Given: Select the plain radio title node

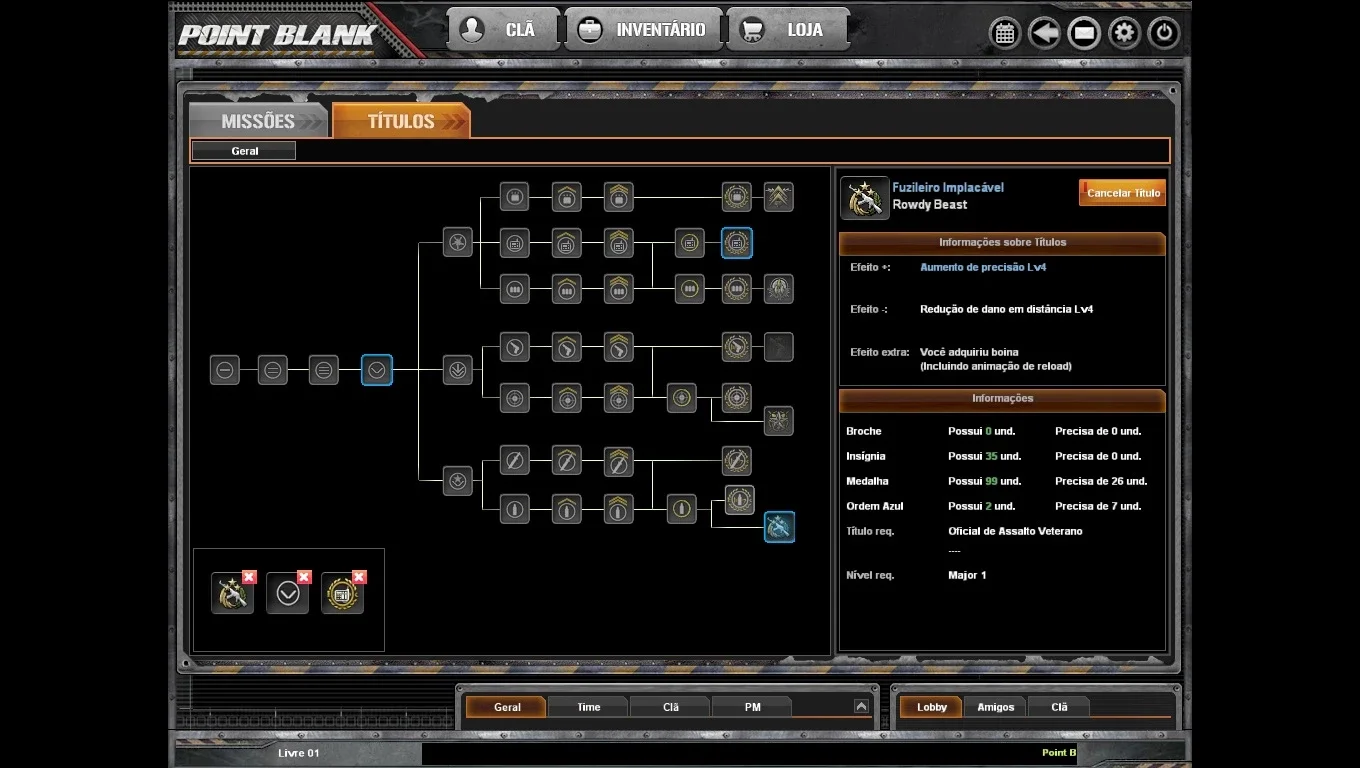Looking at the screenshot, I should click(x=514, y=242).
